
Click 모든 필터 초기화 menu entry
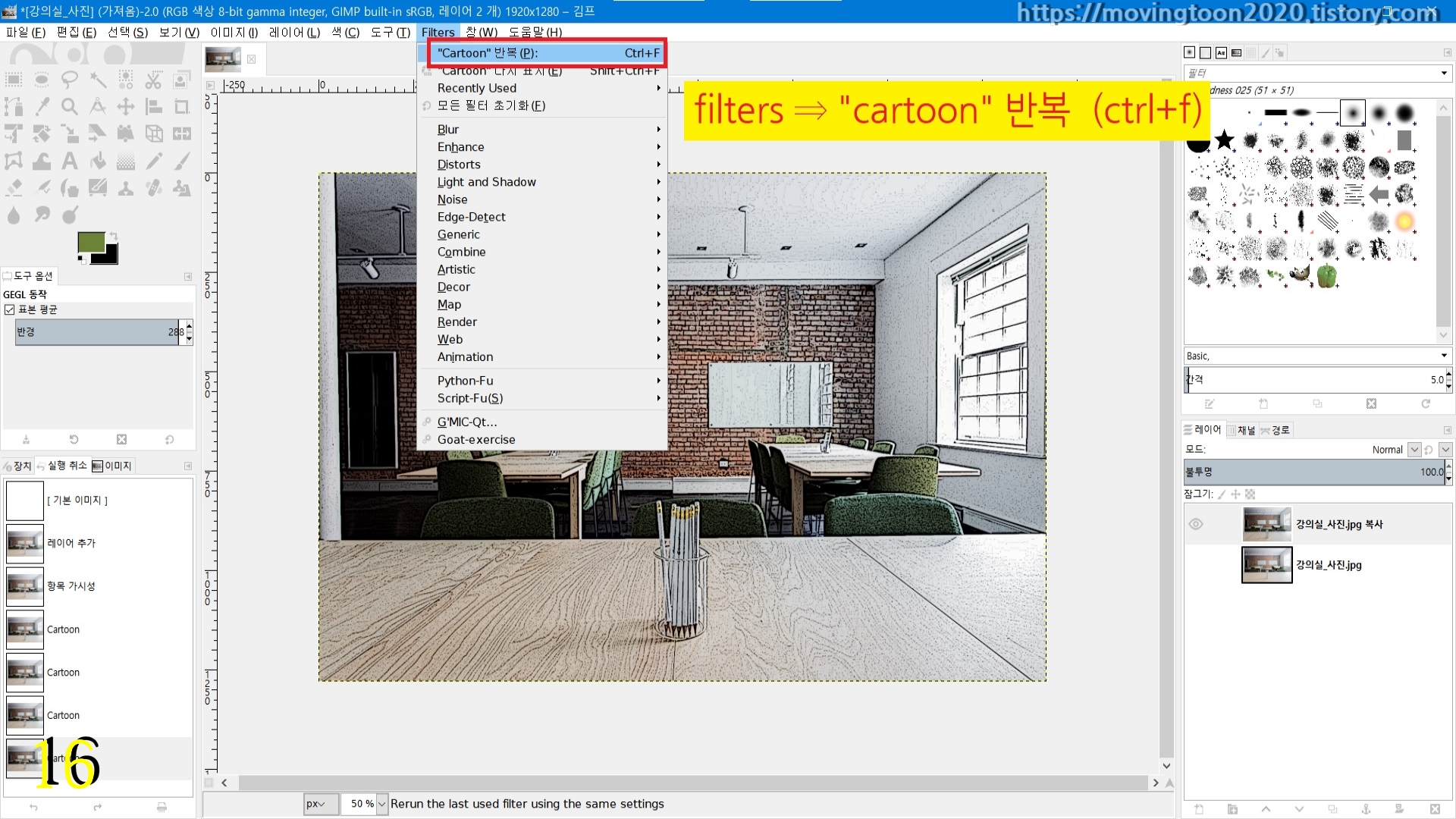click(542, 105)
